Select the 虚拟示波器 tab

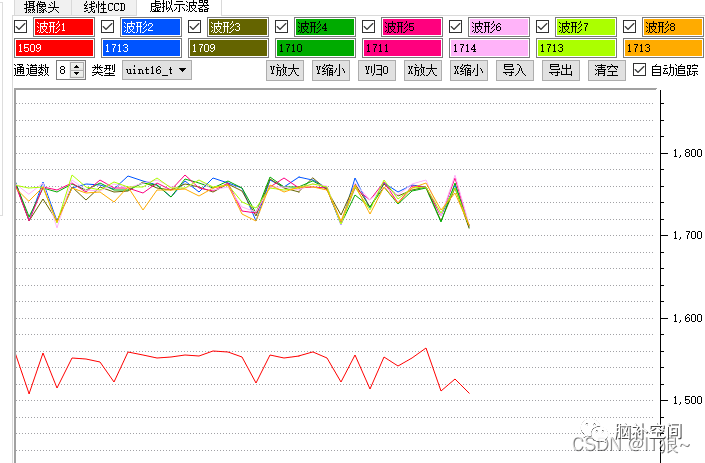pos(179,6)
